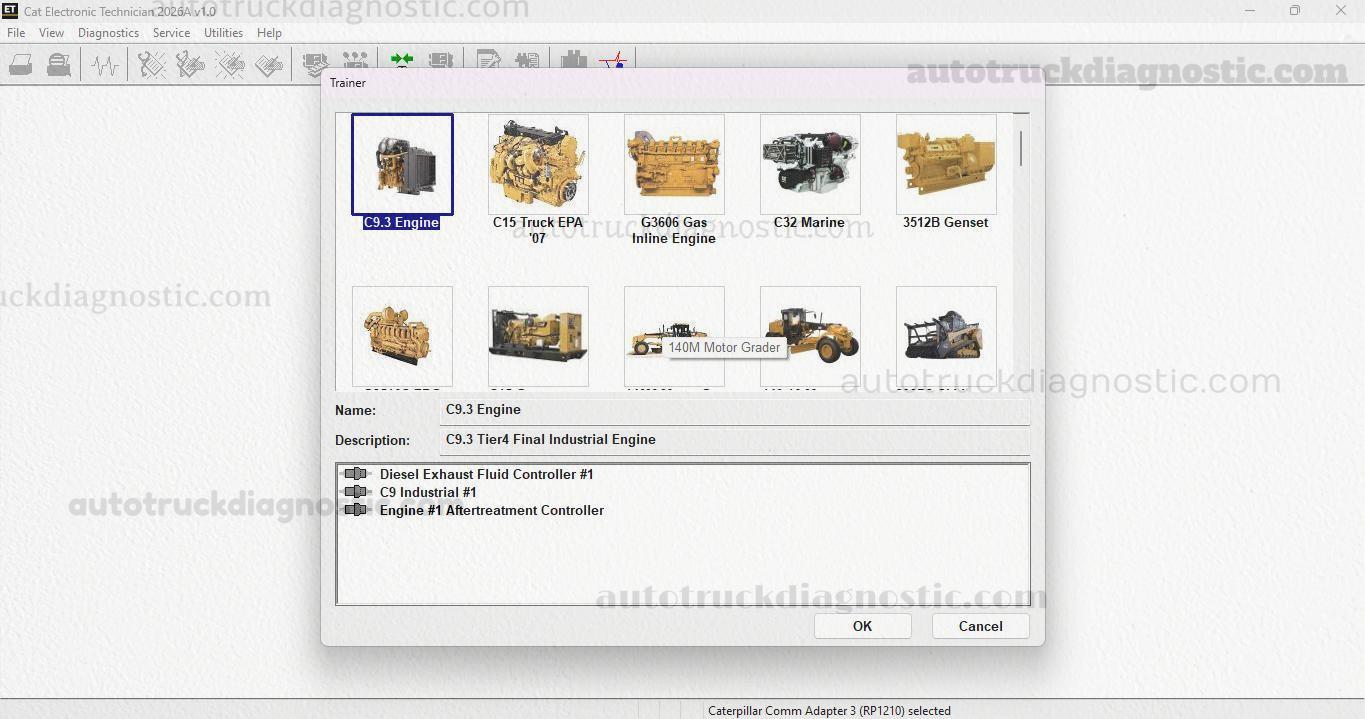Select the 140M Motor Grader thumbnail

coord(674,336)
